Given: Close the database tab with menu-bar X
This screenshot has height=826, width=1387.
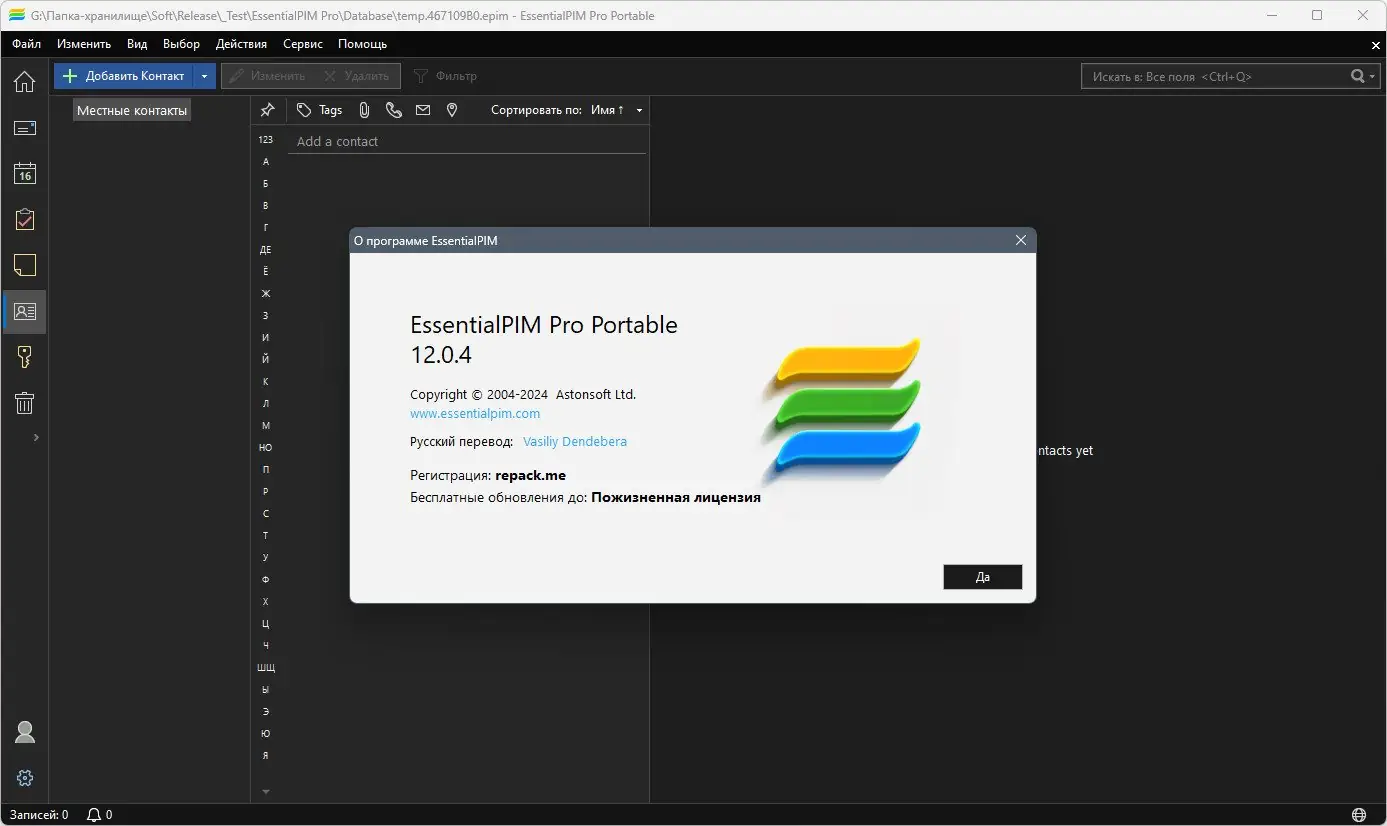Looking at the screenshot, I should [1376, 45].
